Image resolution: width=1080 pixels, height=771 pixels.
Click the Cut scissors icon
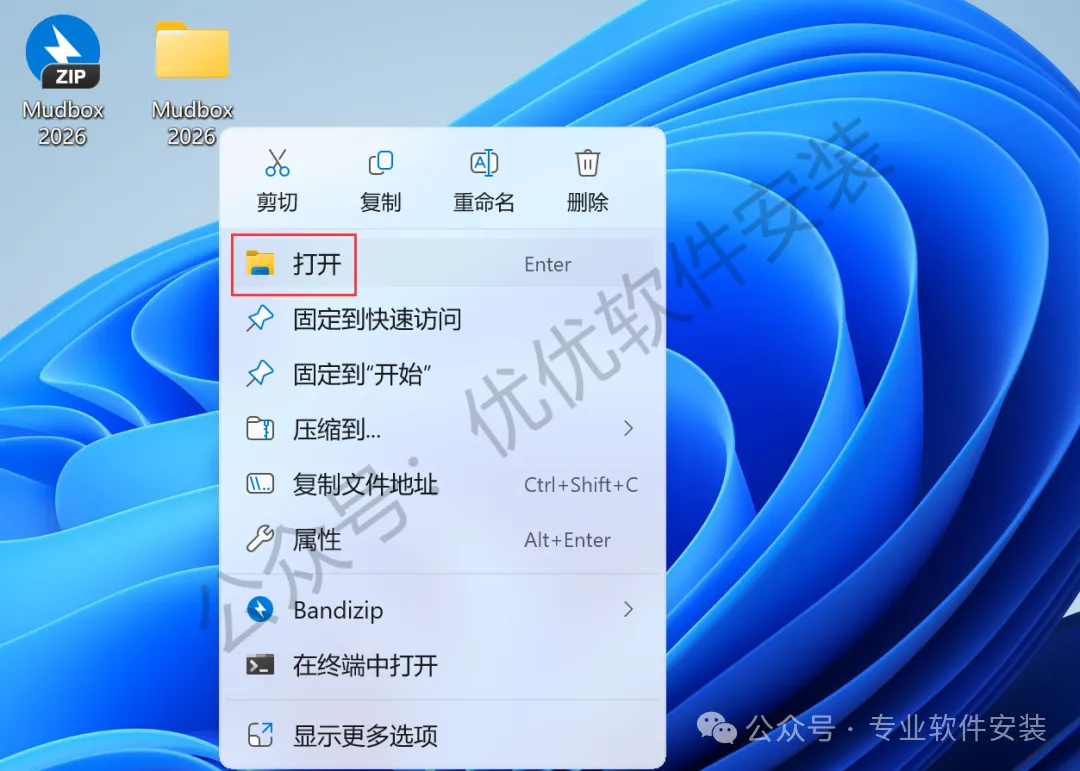[278, 163]
